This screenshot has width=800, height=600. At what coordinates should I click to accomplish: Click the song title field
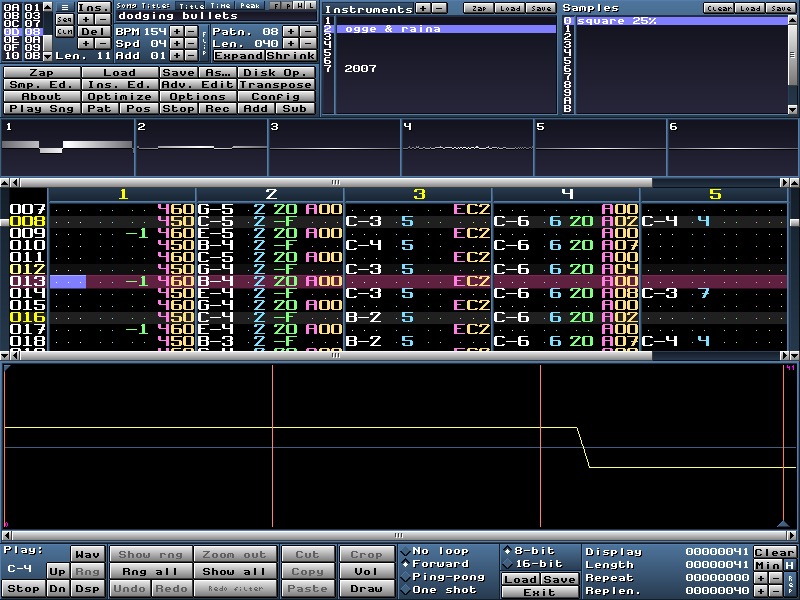tap(216, 16)
